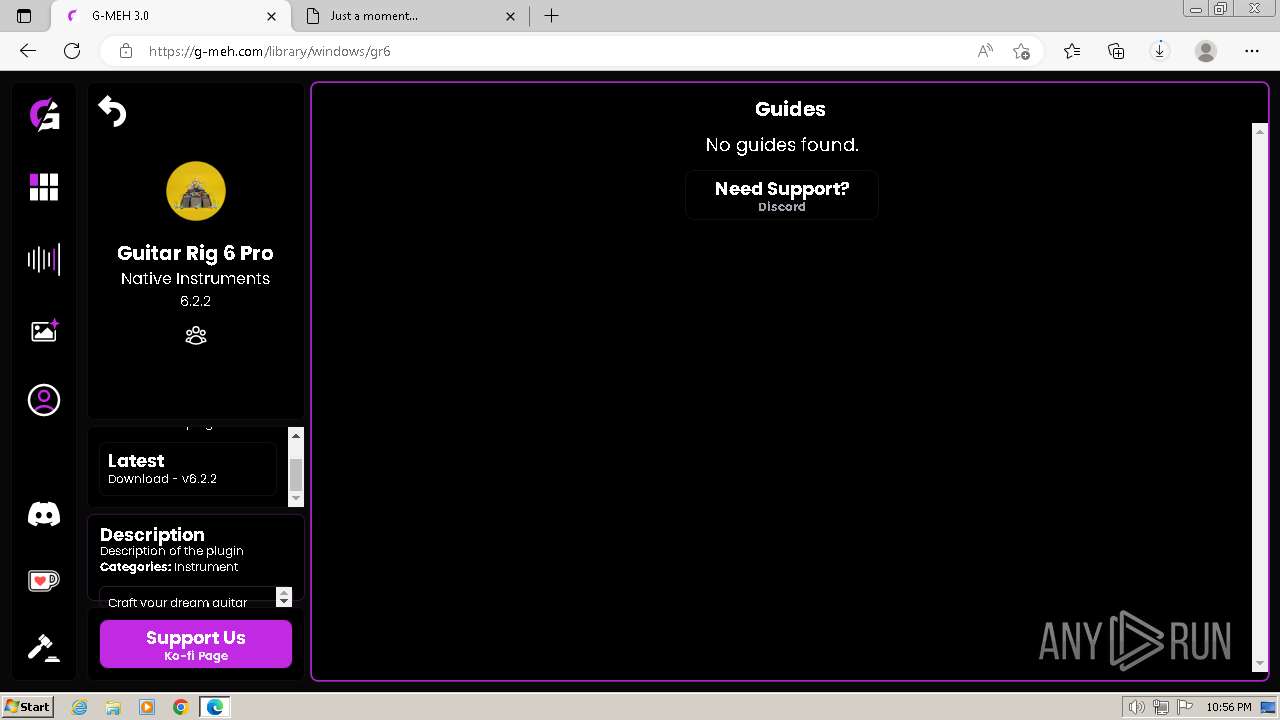Screen dimensions: 1280x720
Task: Click the Guides panel scroll down arrow
Action: click(x=1260, y=664)
